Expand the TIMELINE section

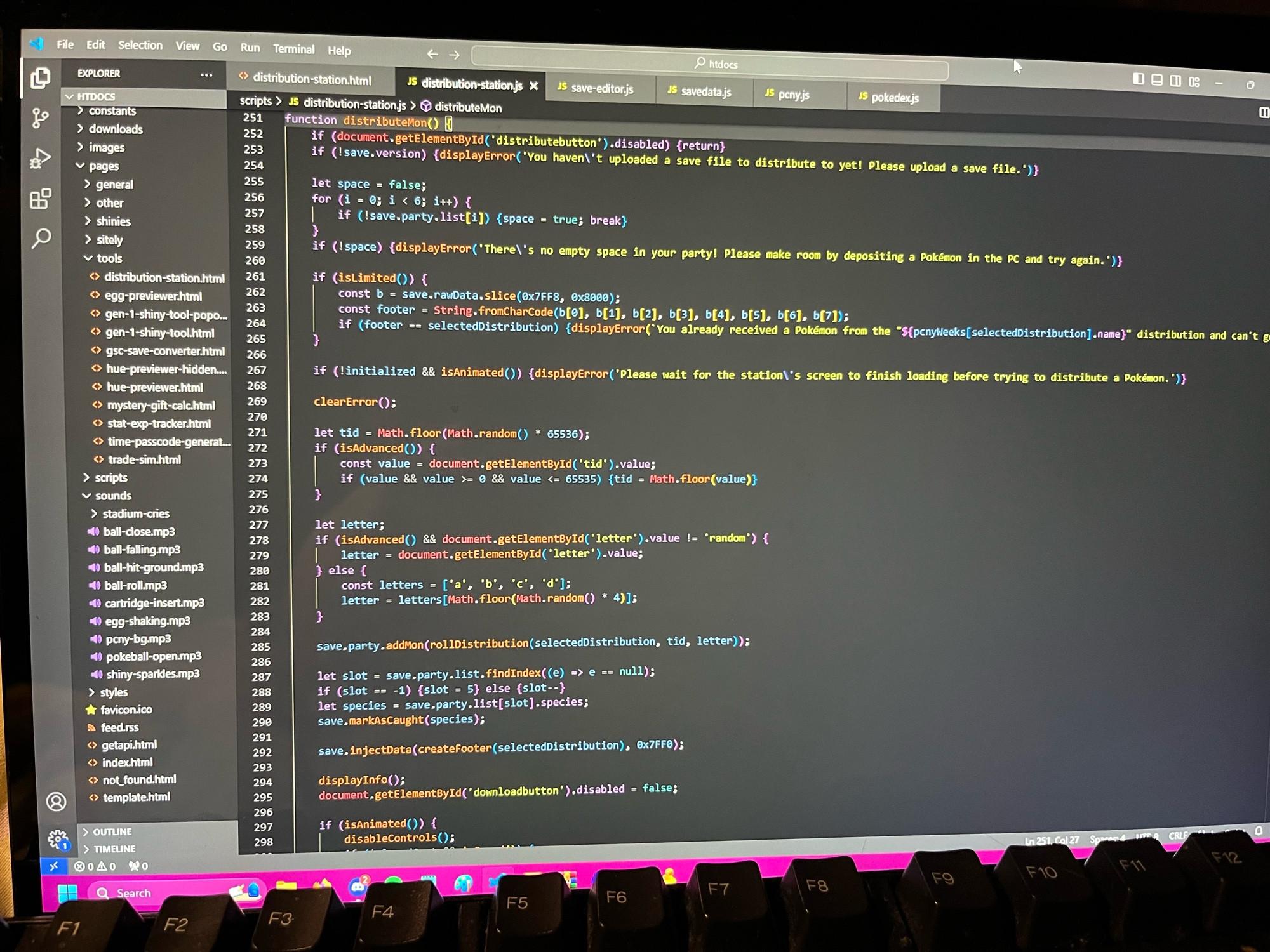pos(109,849)
